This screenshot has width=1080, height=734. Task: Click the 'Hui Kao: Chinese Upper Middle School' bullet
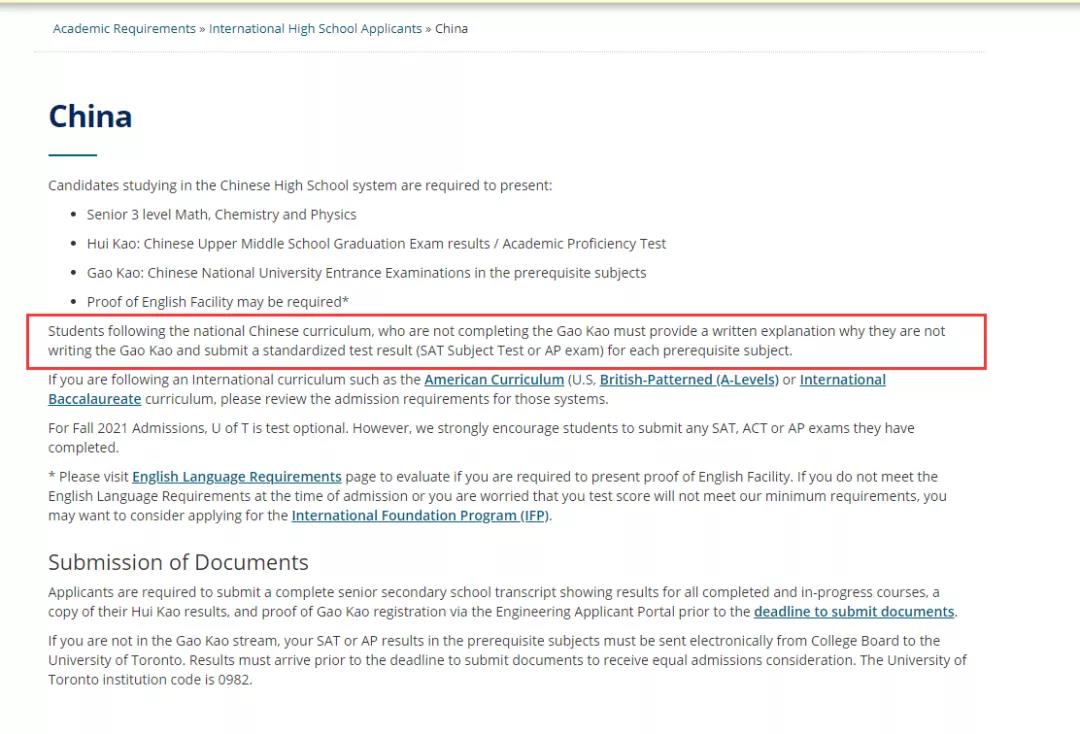coord(376,243)
